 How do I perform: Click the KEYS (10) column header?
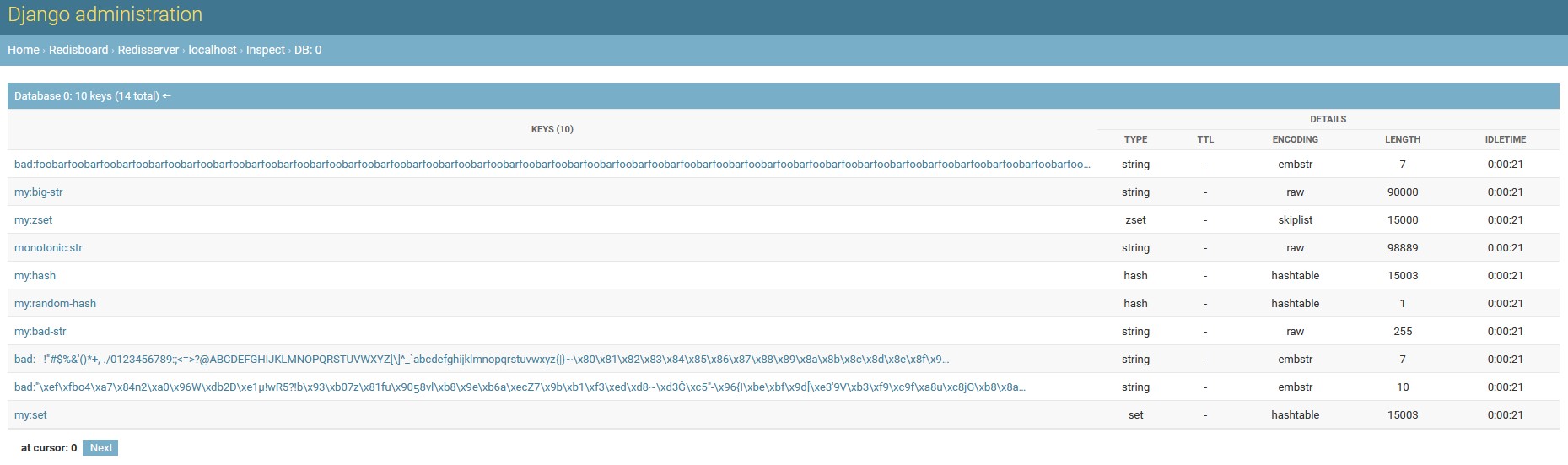552,129
